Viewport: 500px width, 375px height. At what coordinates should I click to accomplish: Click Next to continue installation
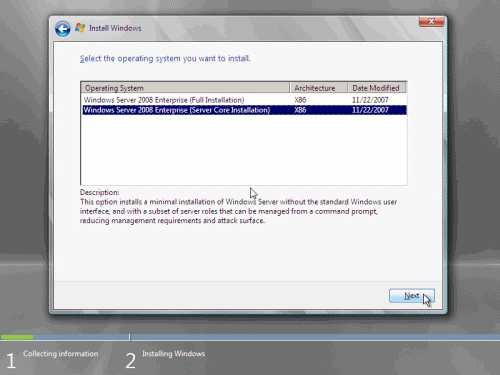click(412, 296)
